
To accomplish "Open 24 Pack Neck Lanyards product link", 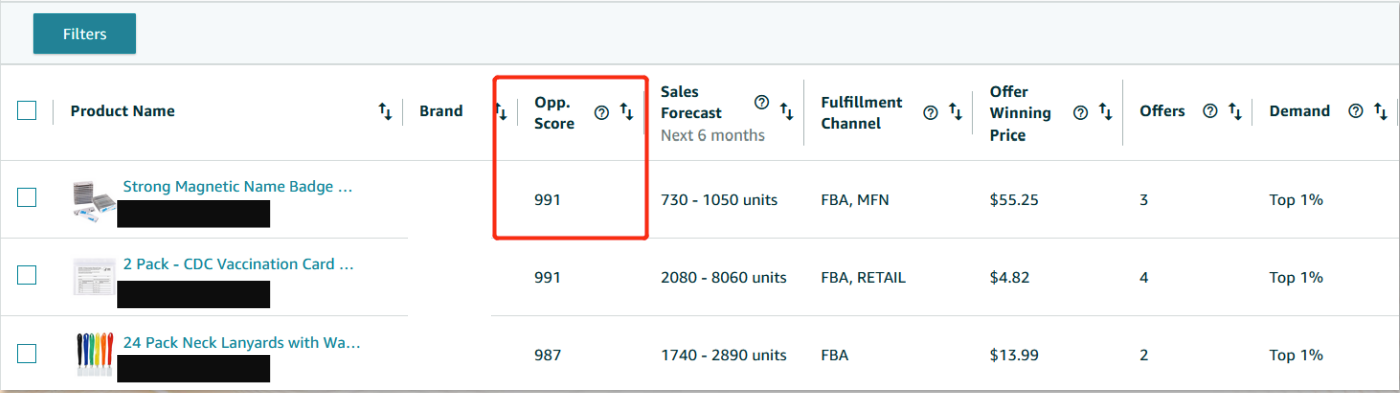I will tap(242, 342).
